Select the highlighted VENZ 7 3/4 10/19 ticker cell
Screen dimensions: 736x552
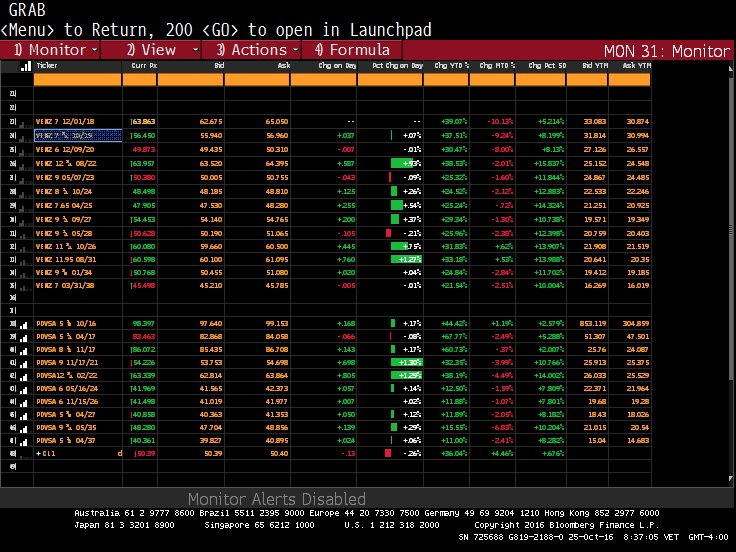click(78, 136)
